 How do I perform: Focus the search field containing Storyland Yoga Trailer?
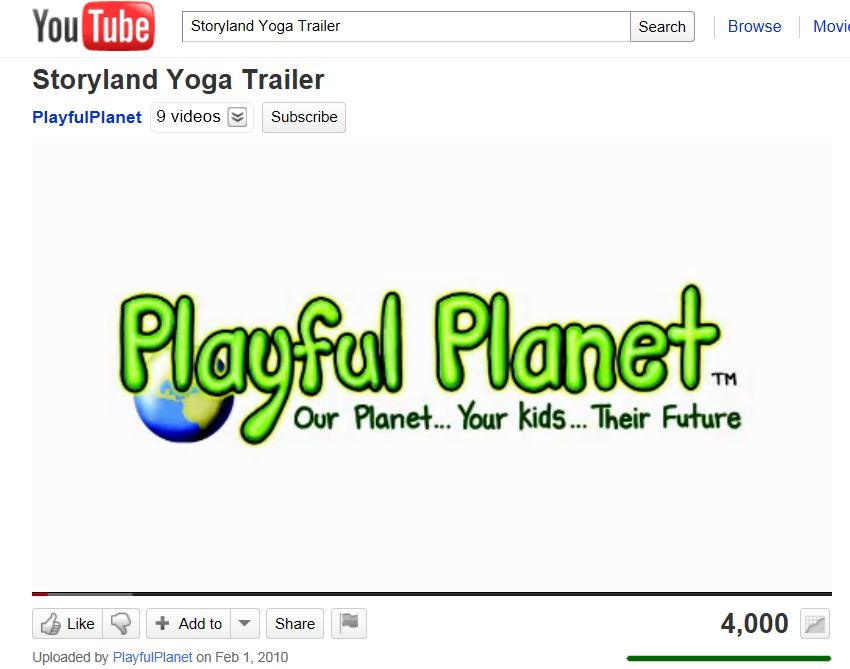[x=406, y=27]
